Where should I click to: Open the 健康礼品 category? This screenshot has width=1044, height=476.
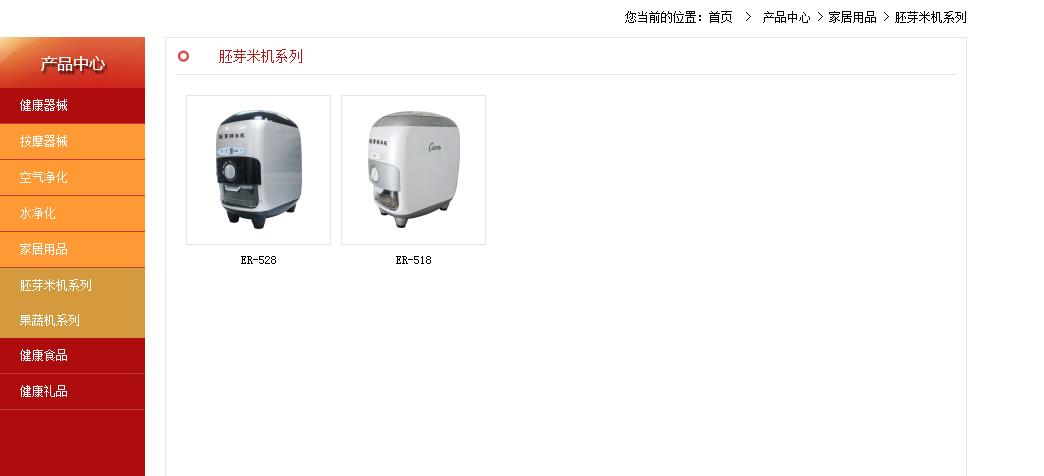coord(72,391)
